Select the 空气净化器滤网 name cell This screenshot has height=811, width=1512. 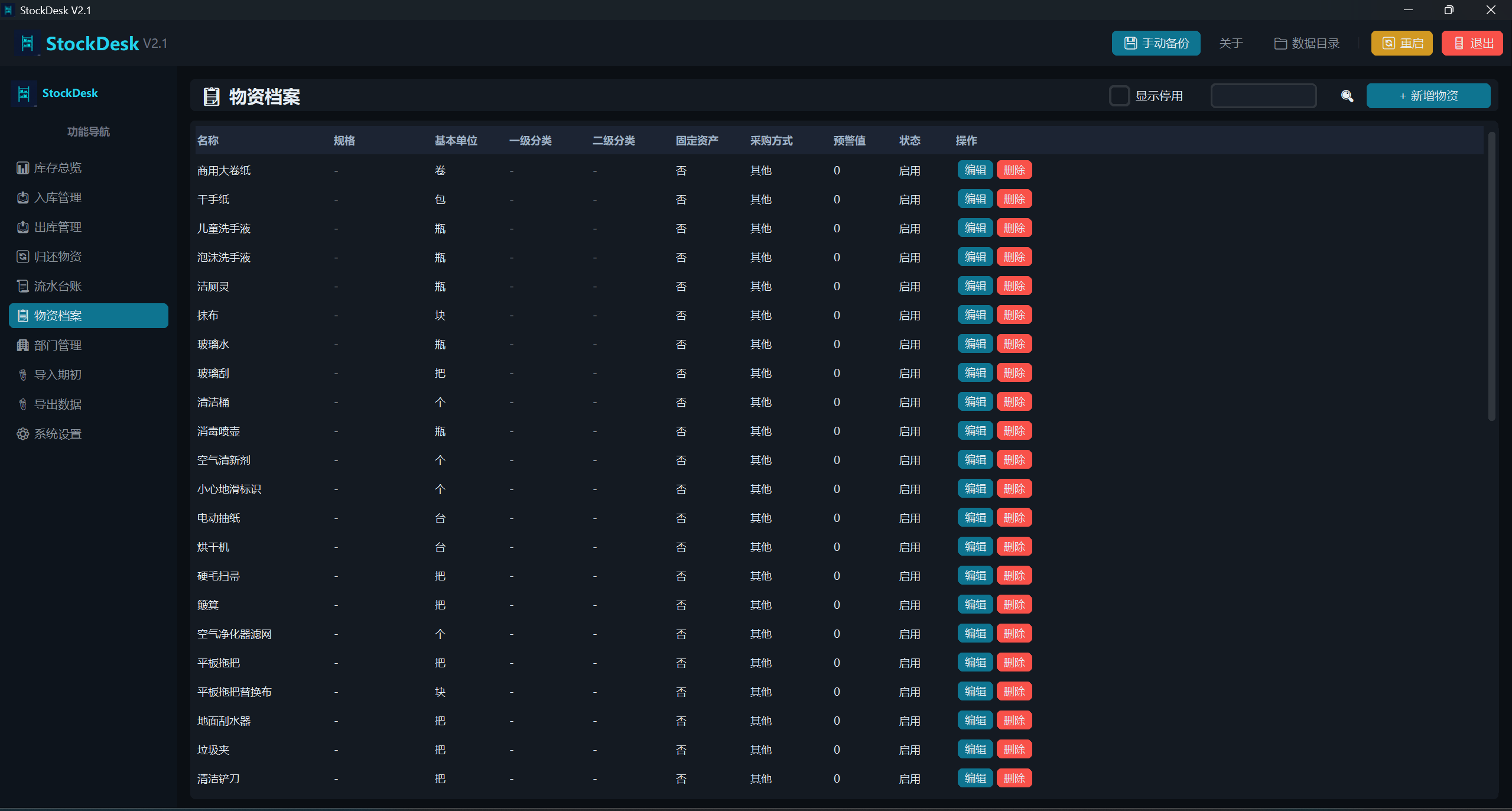click(x=235, y=634)
